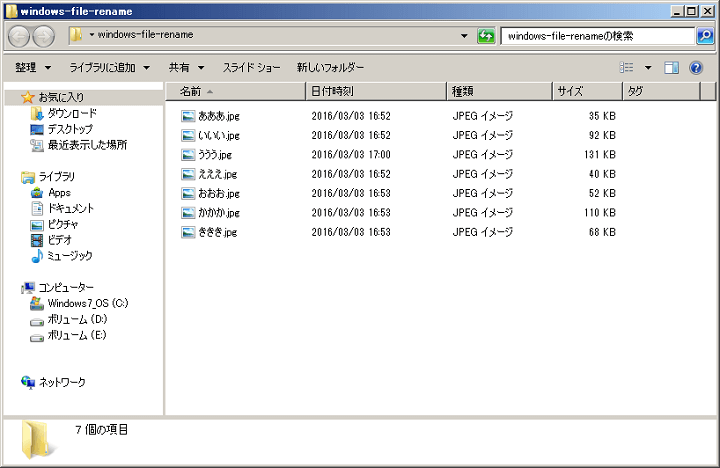Image resolution: width=720 pixels, height=468 pixels.
Task: Open Help via the blue question mark icon
Action: 696,68
